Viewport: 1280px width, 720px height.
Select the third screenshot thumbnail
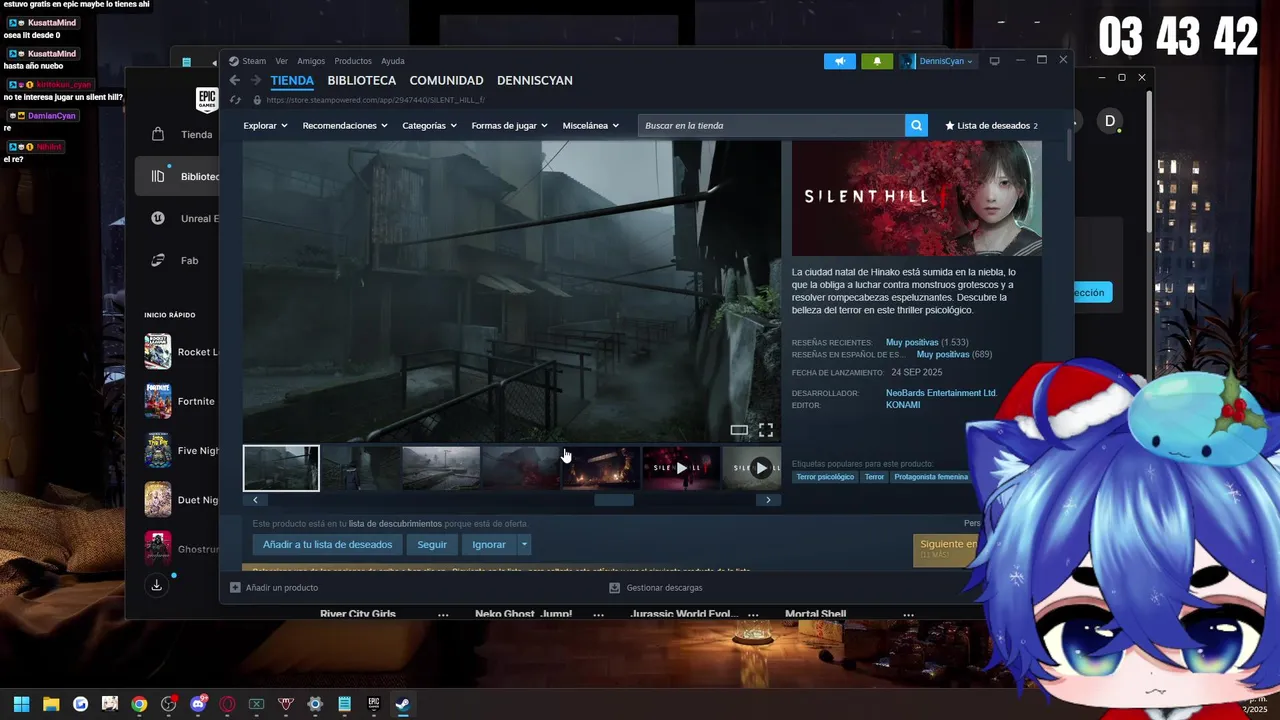coord(441,468)
